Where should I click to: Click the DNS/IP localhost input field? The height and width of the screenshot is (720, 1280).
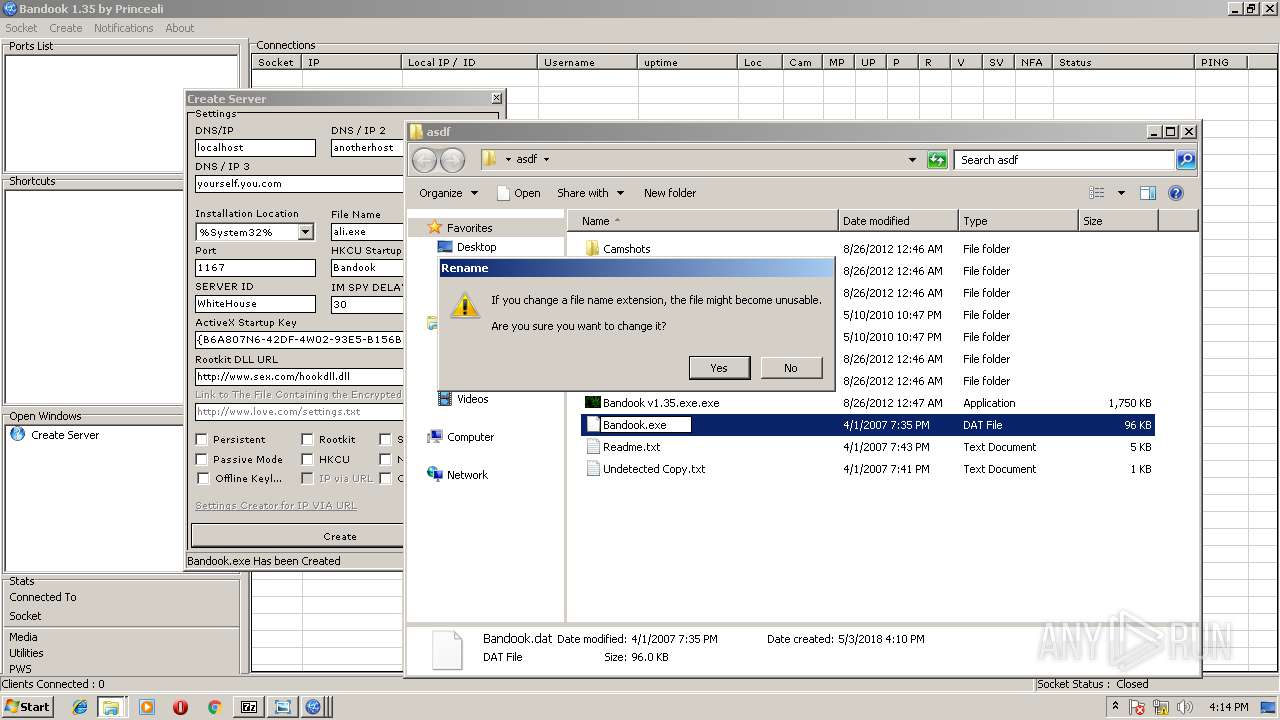tap(255, 147)
